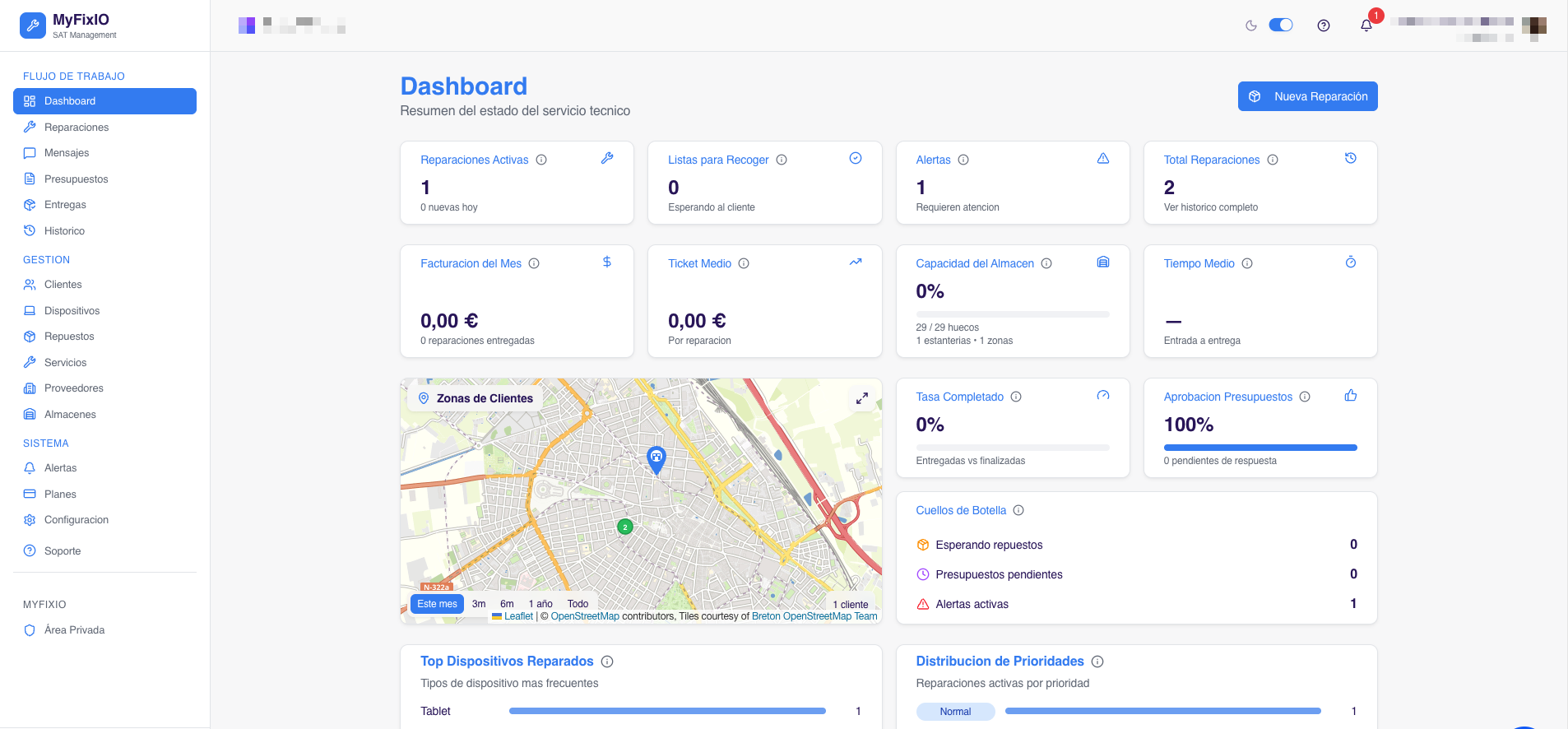Click info icon beside Top Dispositivos Reparados
The width and height of the screenshot is (1568, 729).
click(607, 662)
